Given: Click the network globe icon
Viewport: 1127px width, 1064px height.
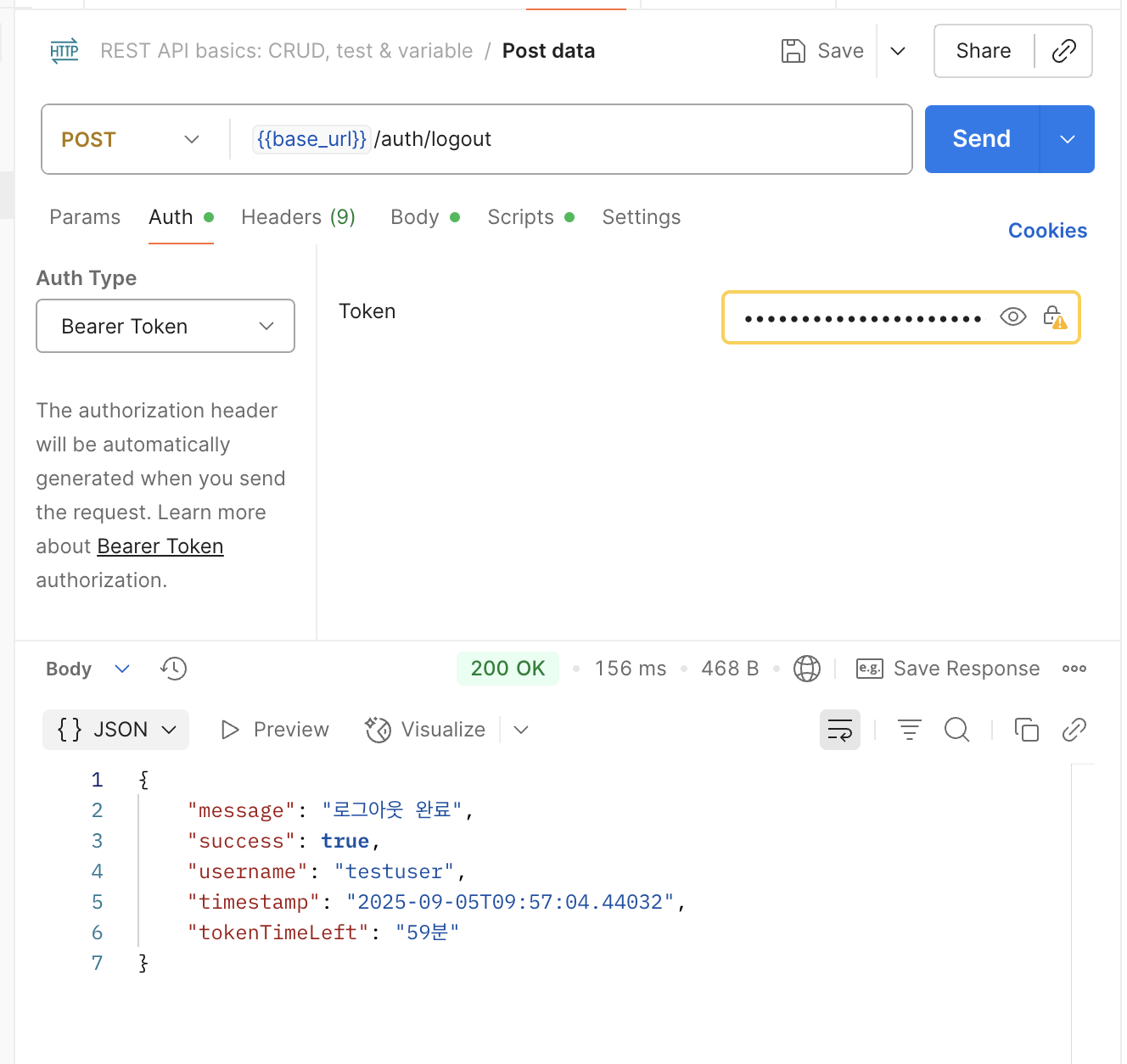Looking at the screenshot, I should [x=806, y=669].
